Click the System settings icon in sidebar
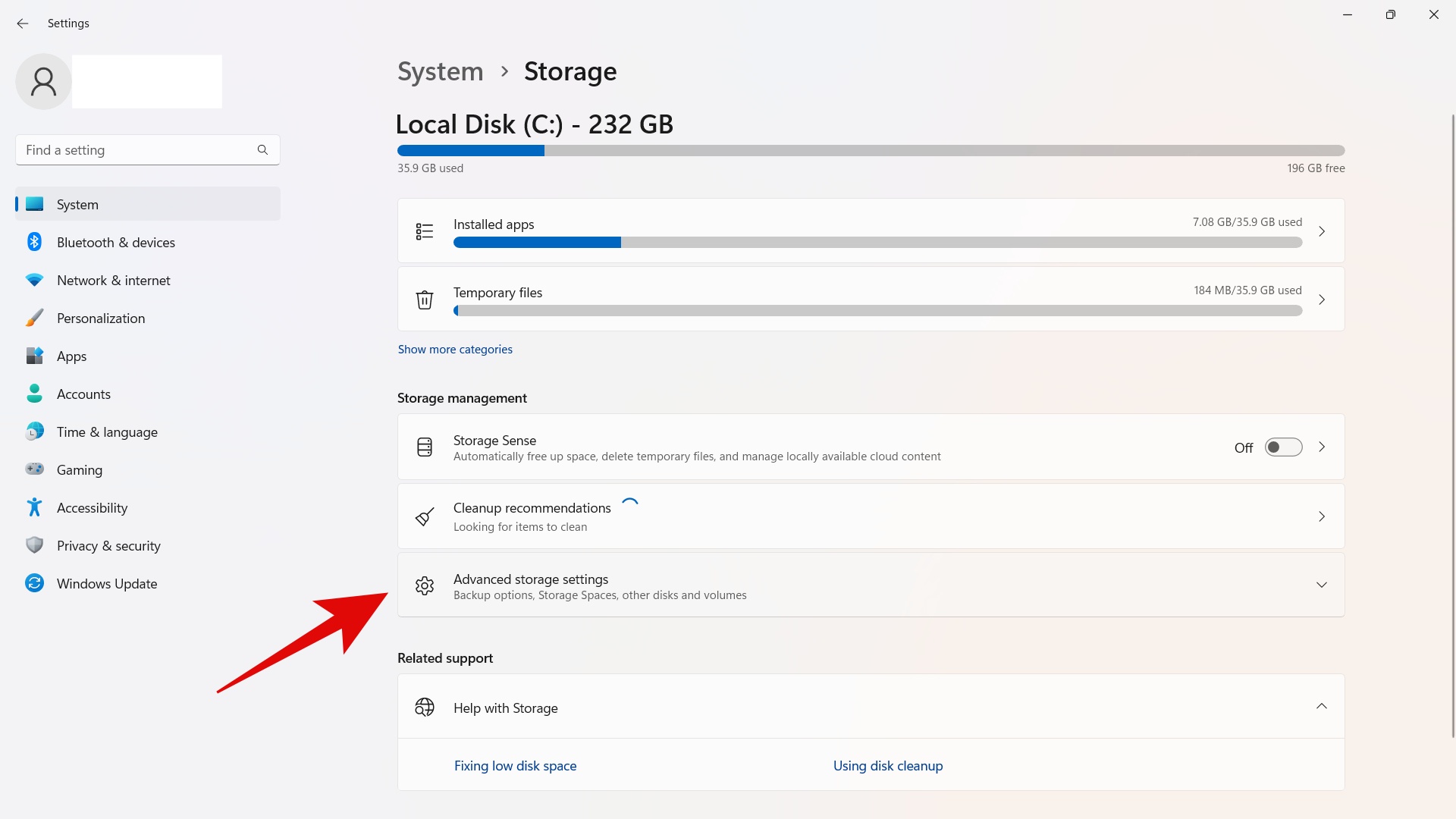The image size is (1456, 819). (35, 204)
